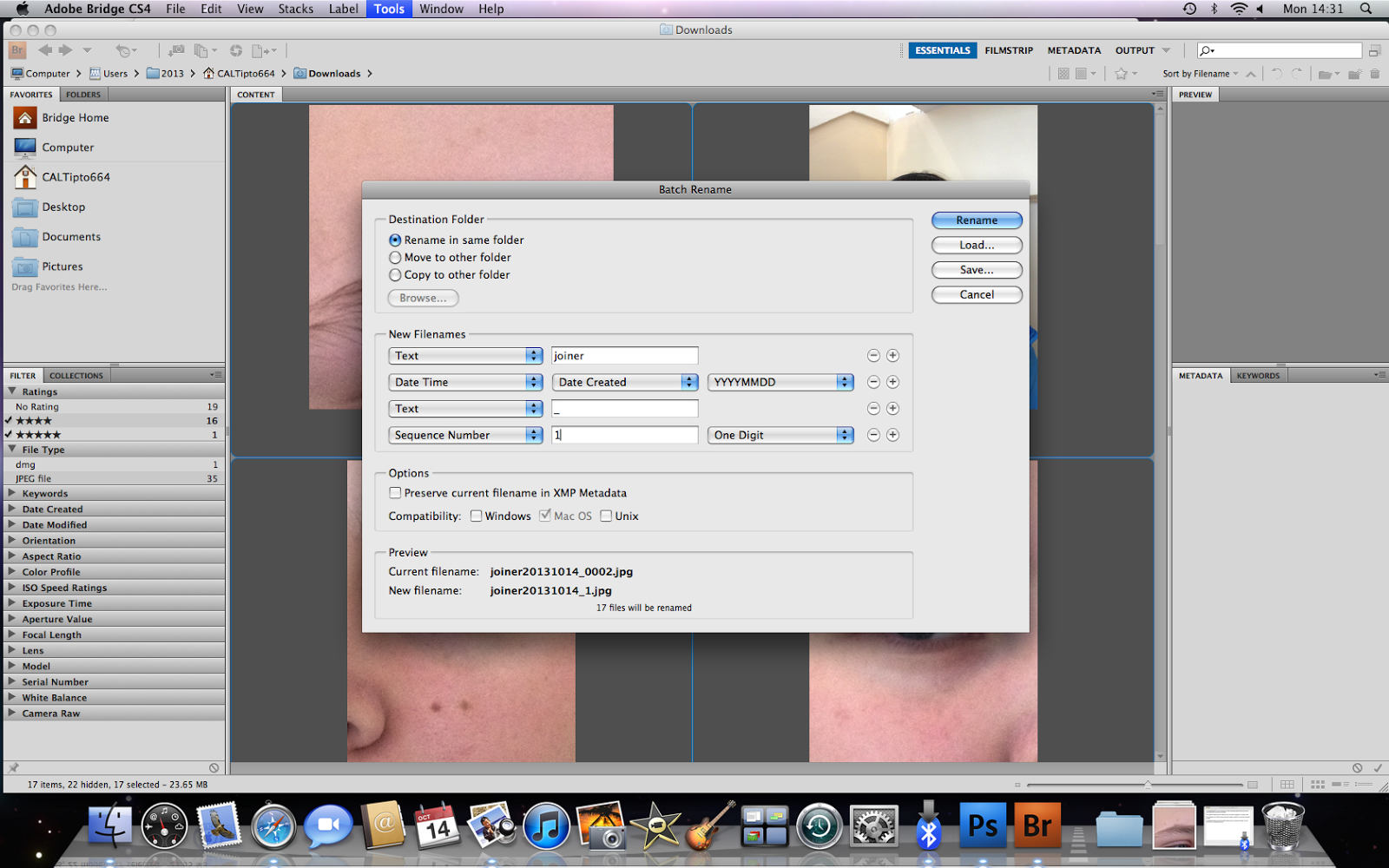Click the rotate clockwise icon
The image size is (1389, 868).
point(1297,74)
